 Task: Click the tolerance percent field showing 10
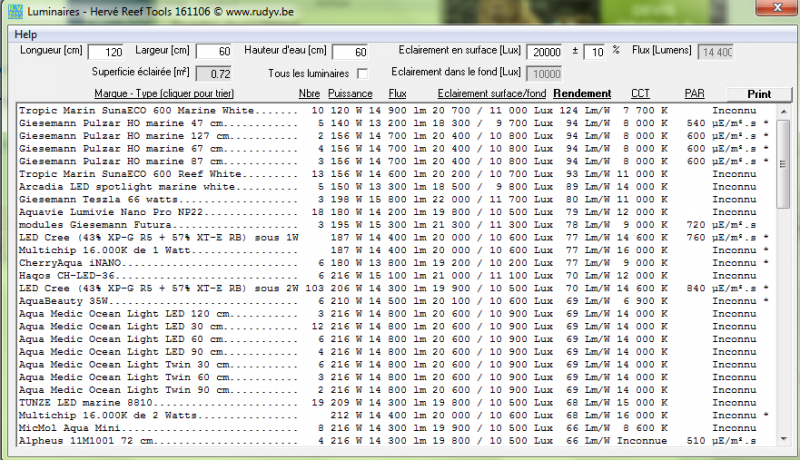coord(594,52)
